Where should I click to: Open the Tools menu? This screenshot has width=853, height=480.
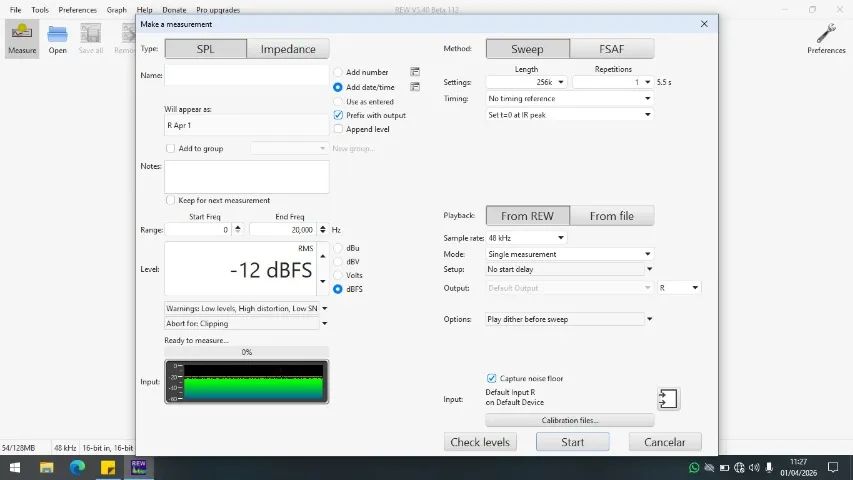click(40, 10)
